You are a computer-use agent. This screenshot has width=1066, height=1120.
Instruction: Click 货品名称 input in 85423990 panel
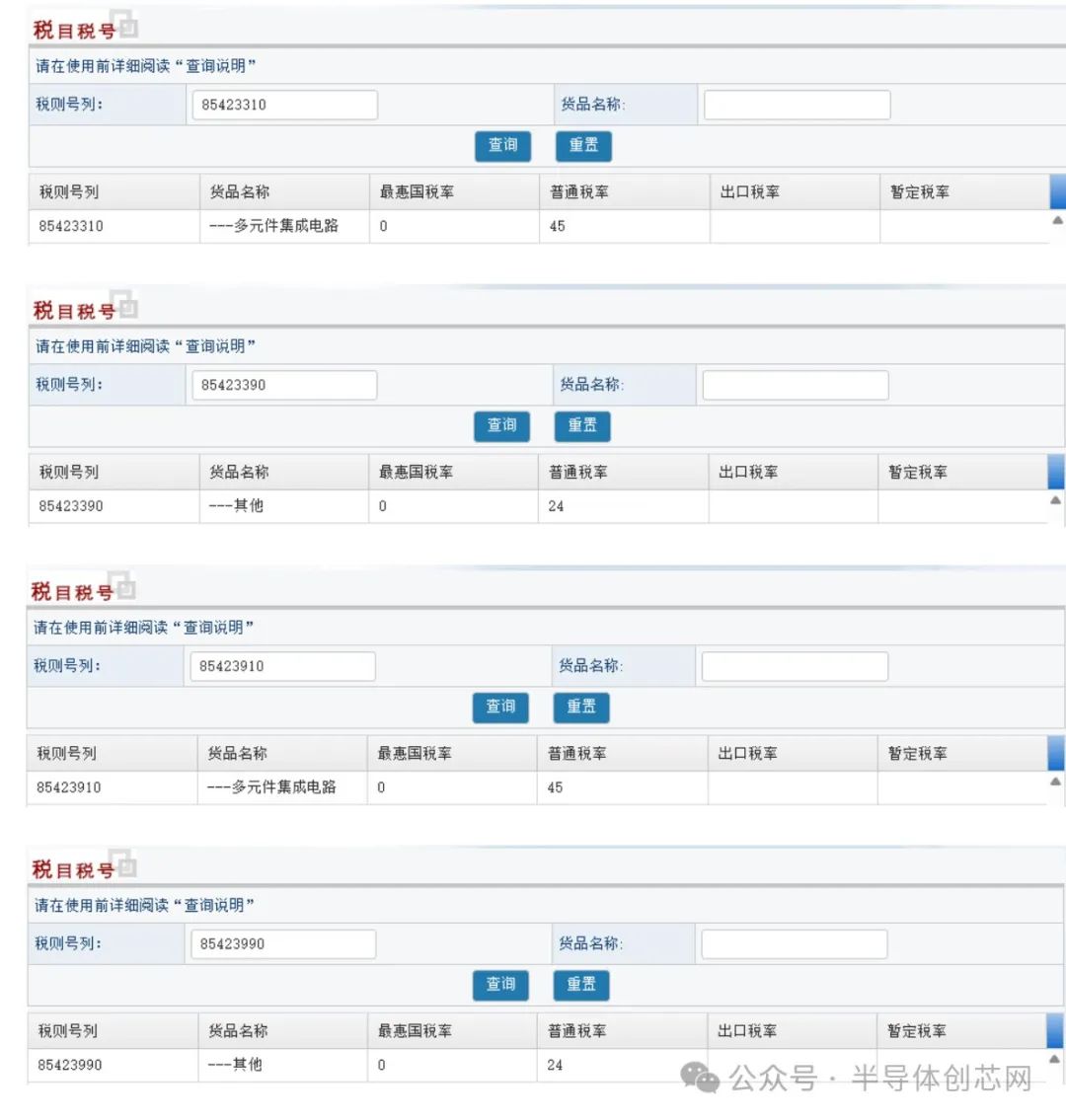pyautogui.click(x=795, y=944)
